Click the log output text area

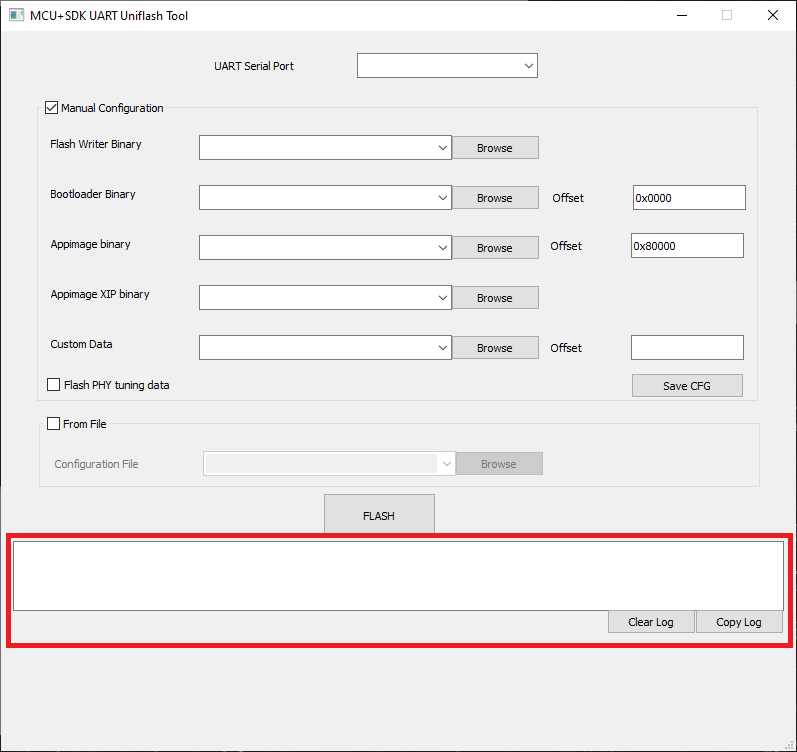click(398, 576)
